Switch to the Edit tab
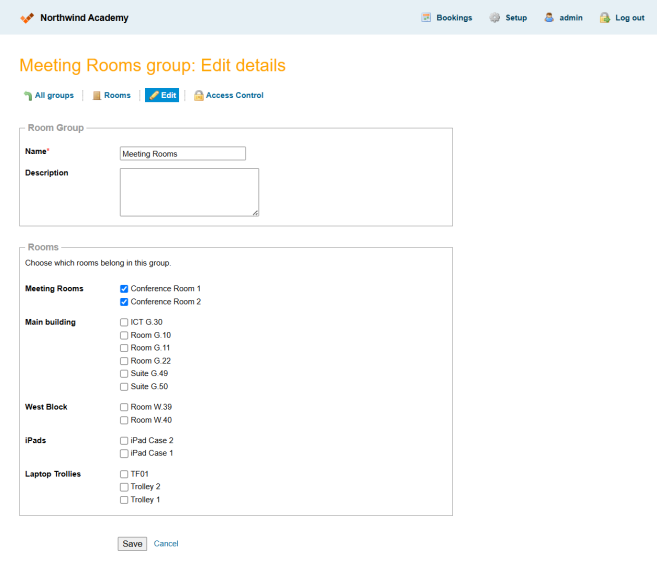The height and width of the screenshot is (562, 657). click(x=162, y=96)
